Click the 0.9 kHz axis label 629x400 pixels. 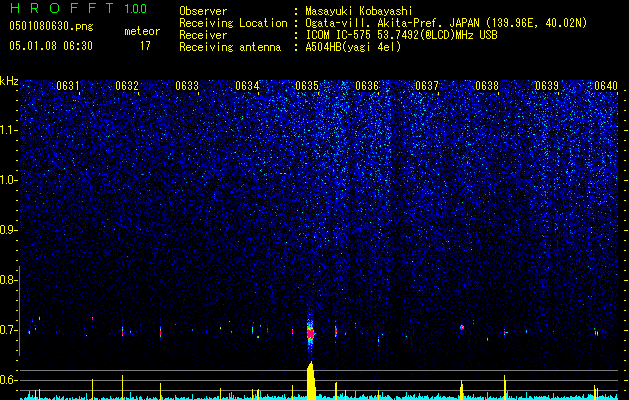pyautogui.click(x=7, y=230)
